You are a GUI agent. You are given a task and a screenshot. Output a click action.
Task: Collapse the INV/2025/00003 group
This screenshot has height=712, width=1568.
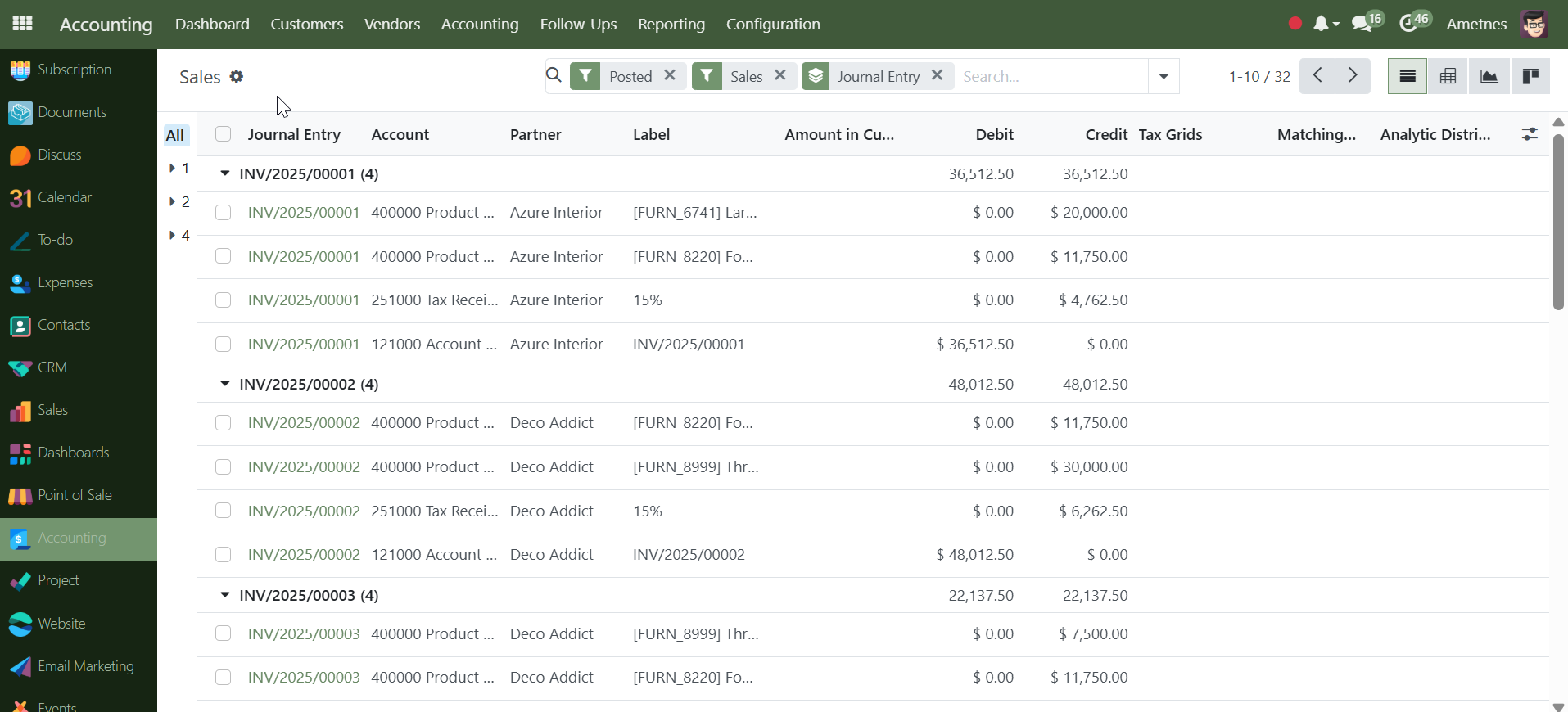tap(225, 595)
